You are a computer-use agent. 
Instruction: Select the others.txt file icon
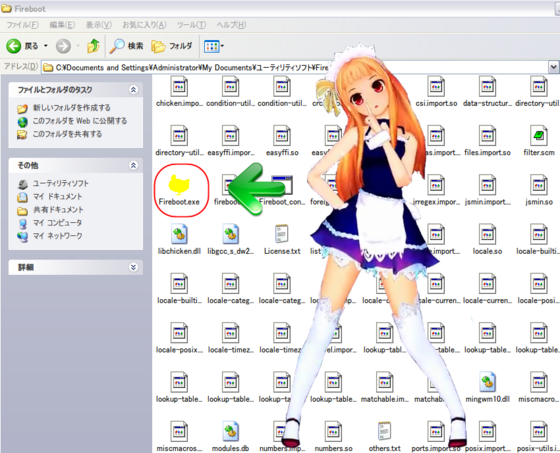coord(385,432)
